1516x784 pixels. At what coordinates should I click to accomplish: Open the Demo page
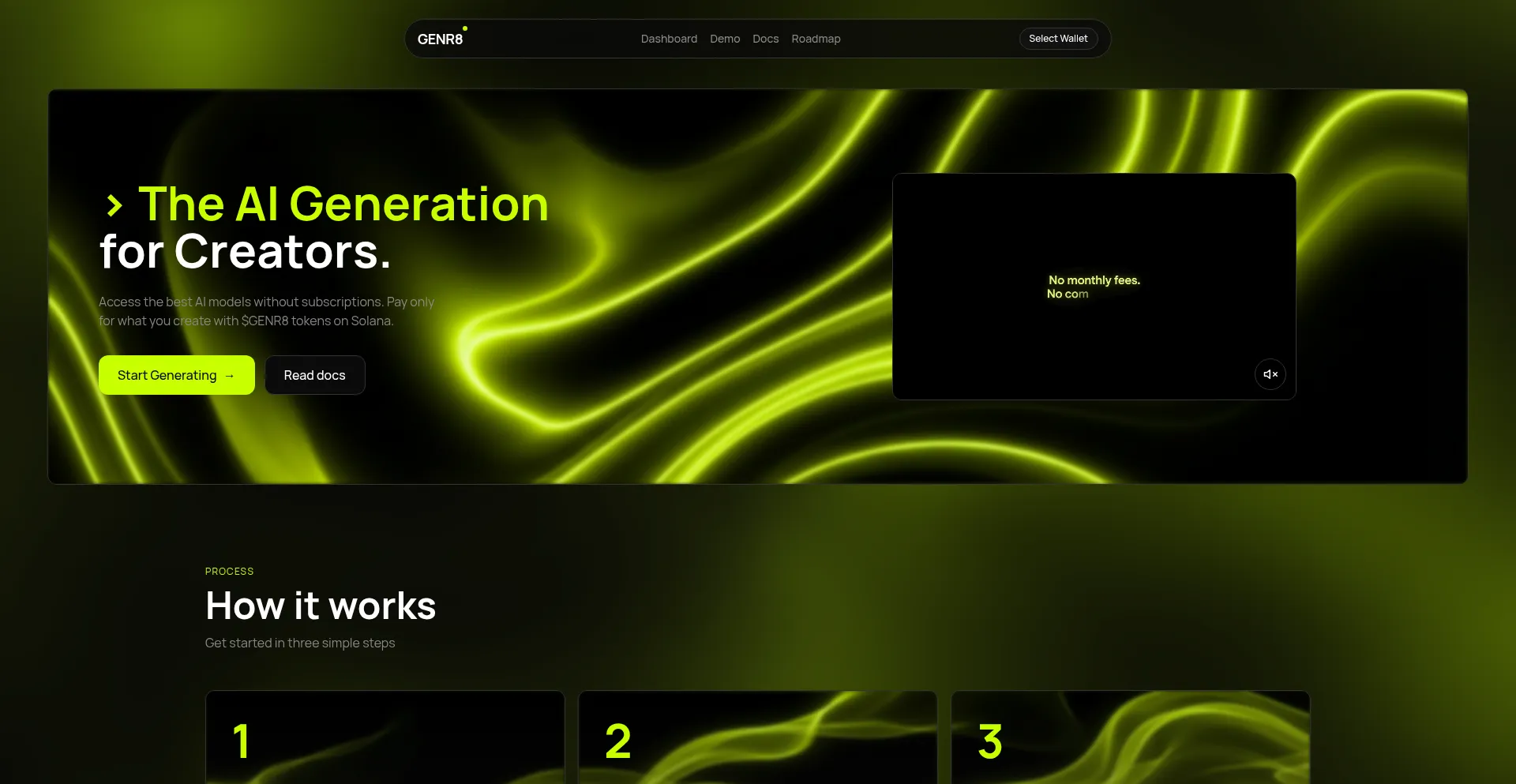coord(725,39)
